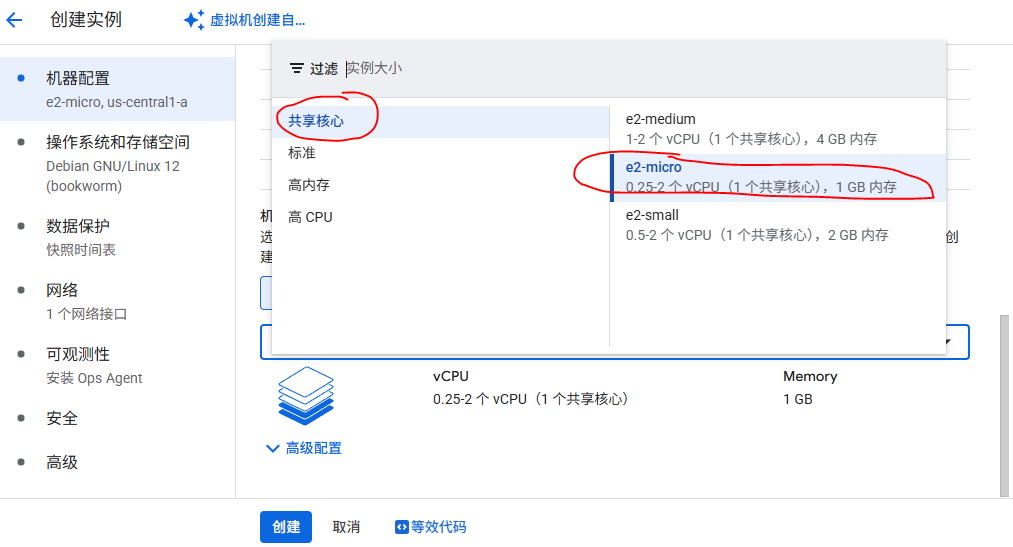Click the Debian GNU/Linux 12 subtitle

click(x=112, y=176)
